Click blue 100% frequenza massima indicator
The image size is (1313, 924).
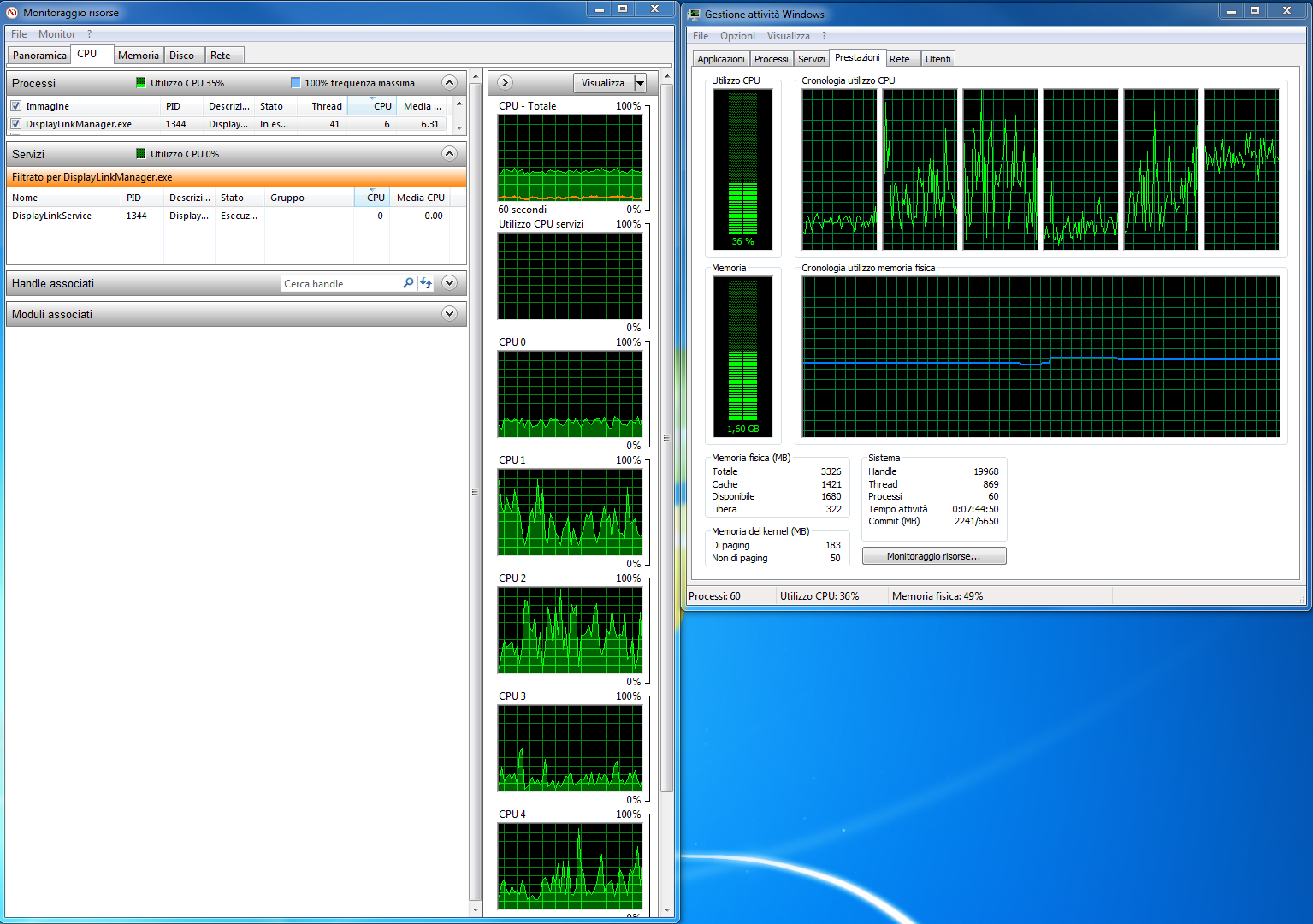click(x=295, y=83)
